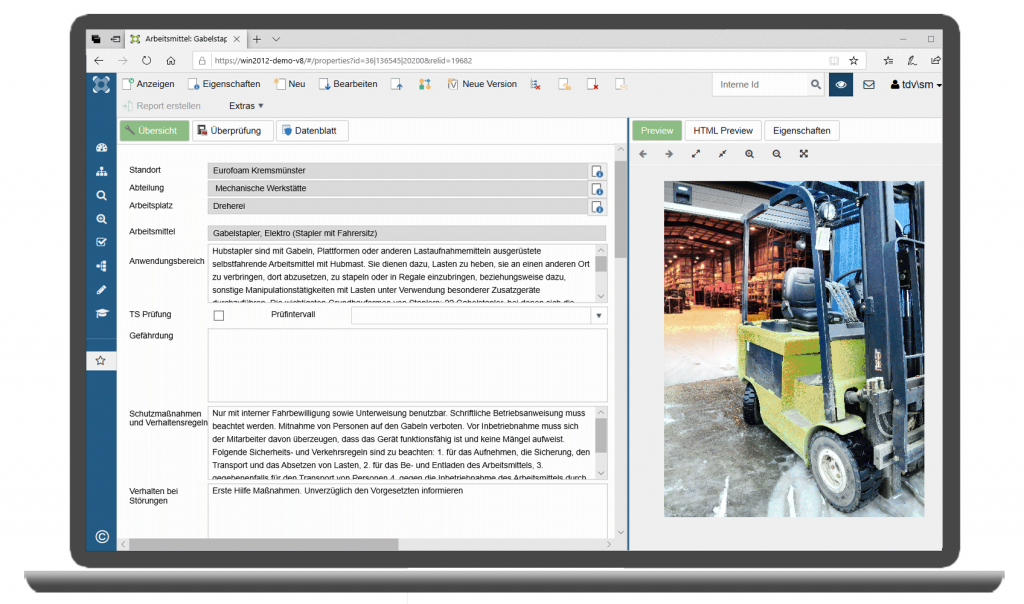This screenshot has height=604, width=1024.
Task: Toggle the eye preview button in header
Action: coord(840,84)
